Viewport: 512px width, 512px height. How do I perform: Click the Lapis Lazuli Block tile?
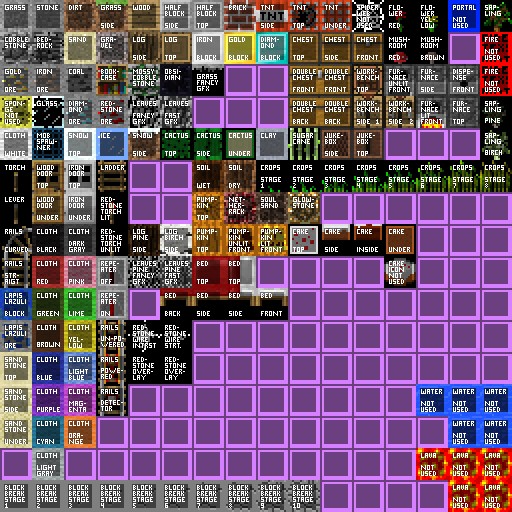click(16, 304)
